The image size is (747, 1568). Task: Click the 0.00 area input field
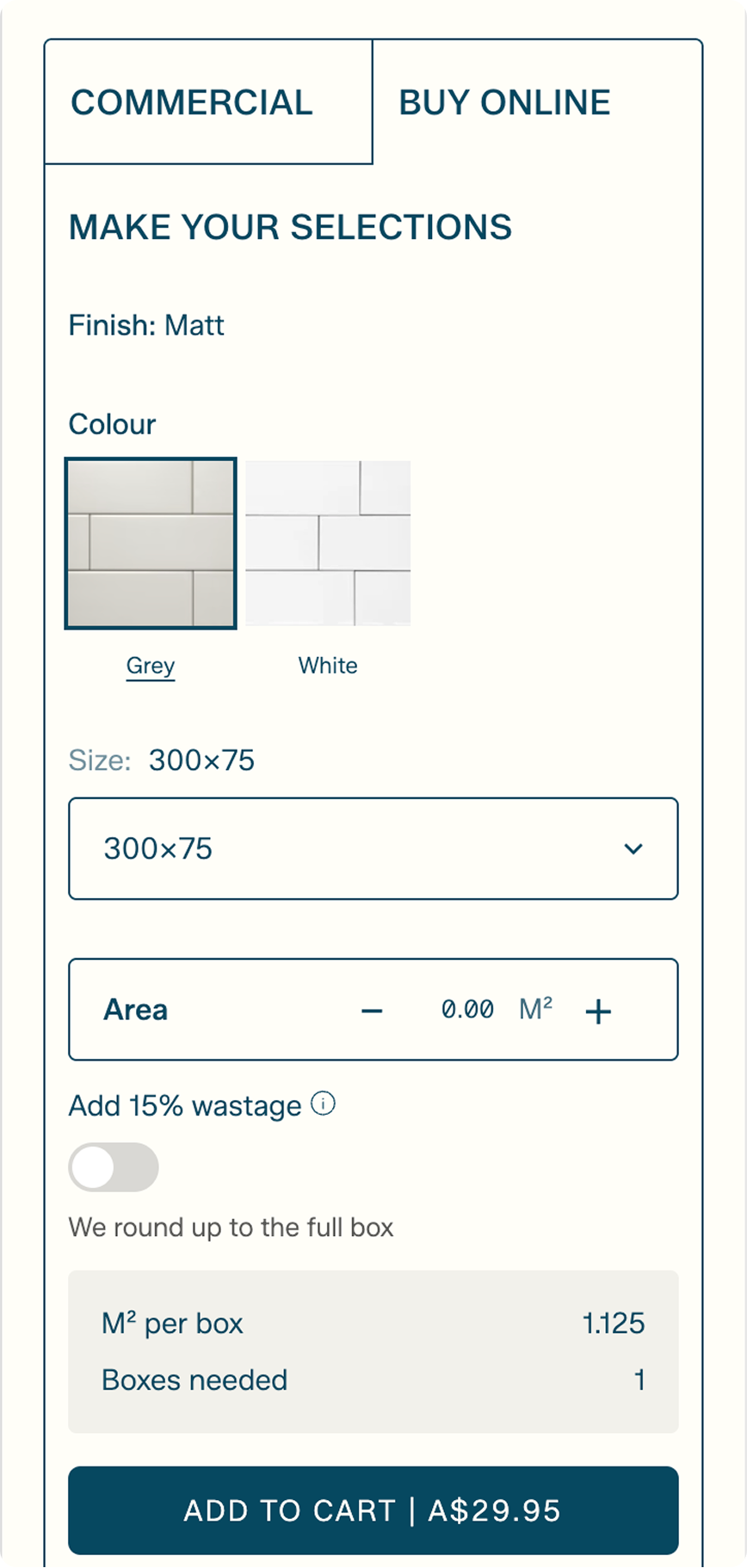(x=467, y=1010)
